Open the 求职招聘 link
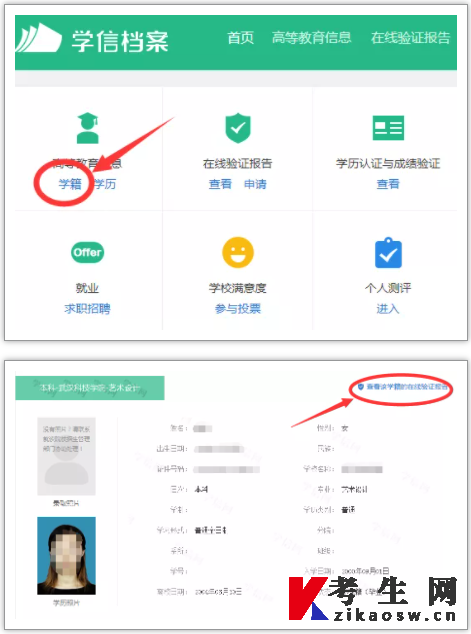 coord(87,309)
